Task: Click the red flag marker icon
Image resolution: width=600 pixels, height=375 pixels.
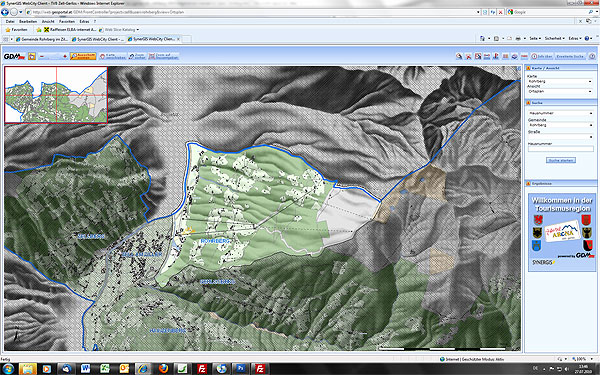Action: [496, 56]
